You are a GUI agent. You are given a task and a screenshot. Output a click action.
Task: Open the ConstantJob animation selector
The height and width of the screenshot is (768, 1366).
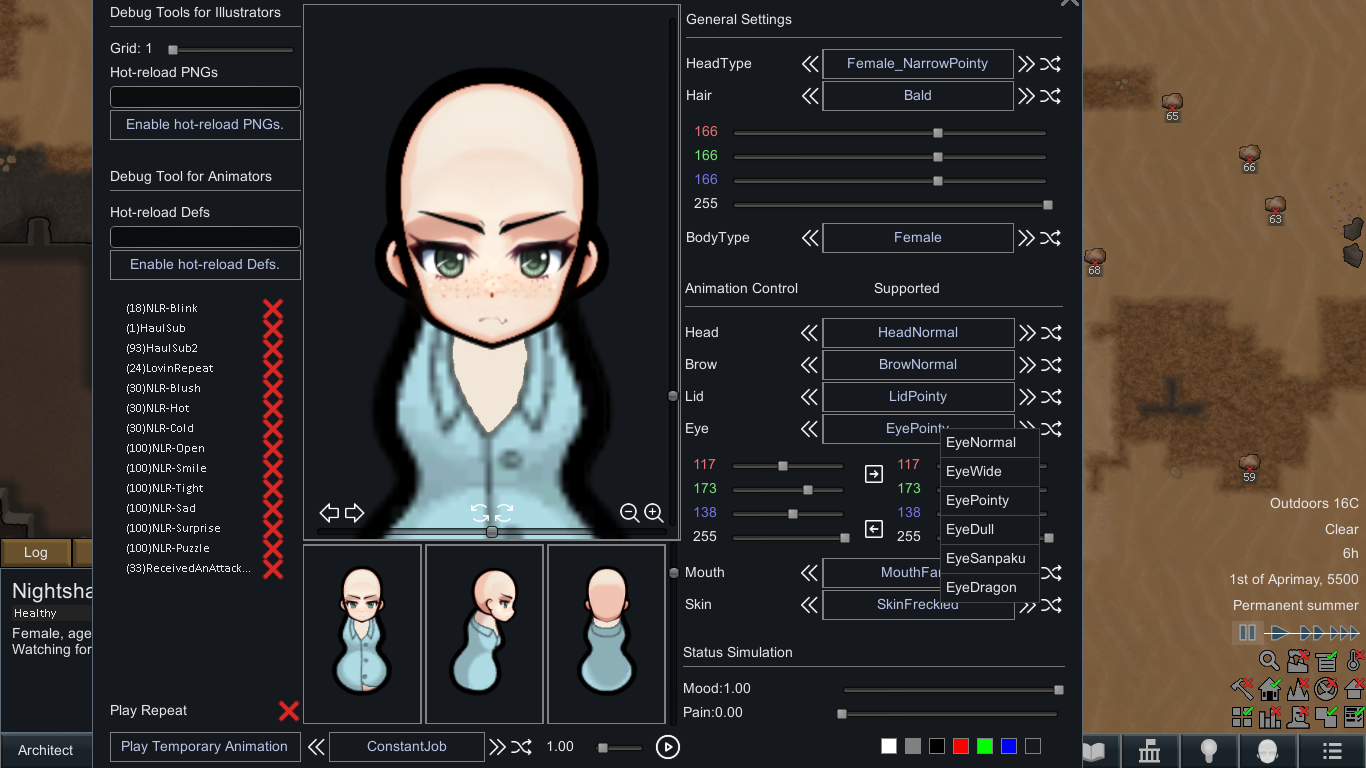click(407, 747)
